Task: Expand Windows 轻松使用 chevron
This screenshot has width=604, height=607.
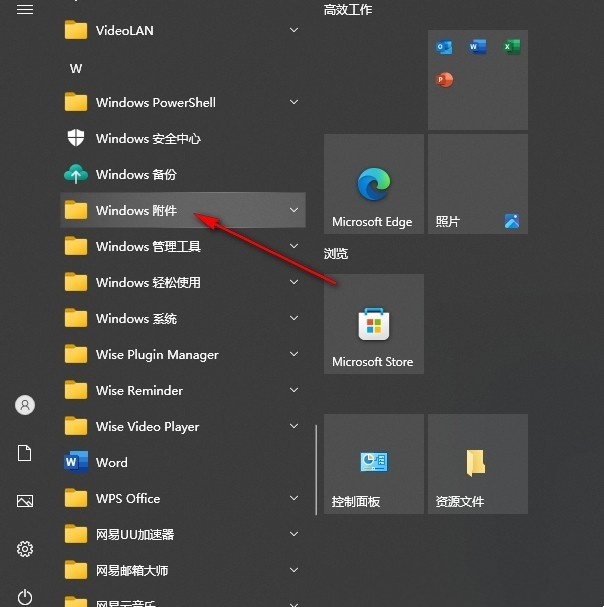Action: click(294, 282)
